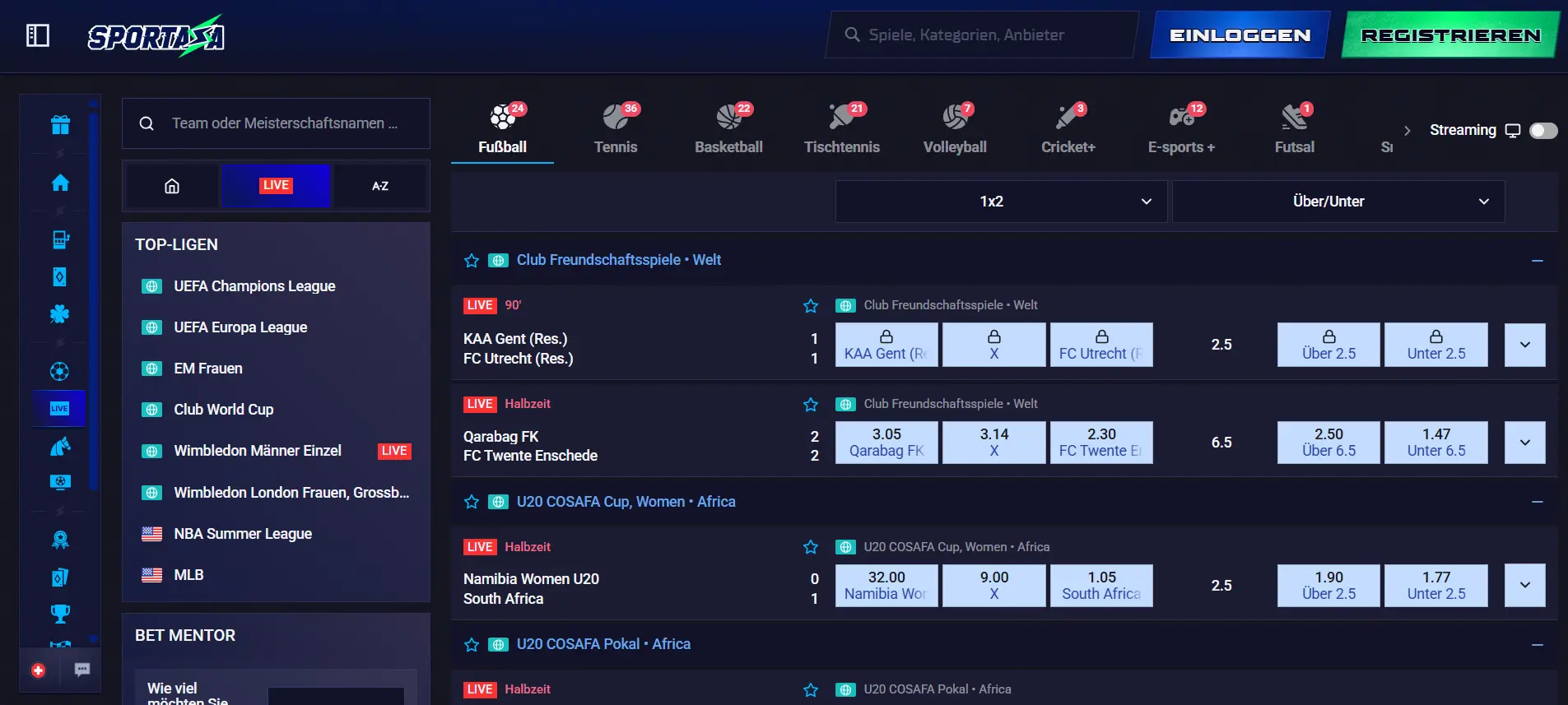Open the virtual sports monitor icon

click(60, 482)
